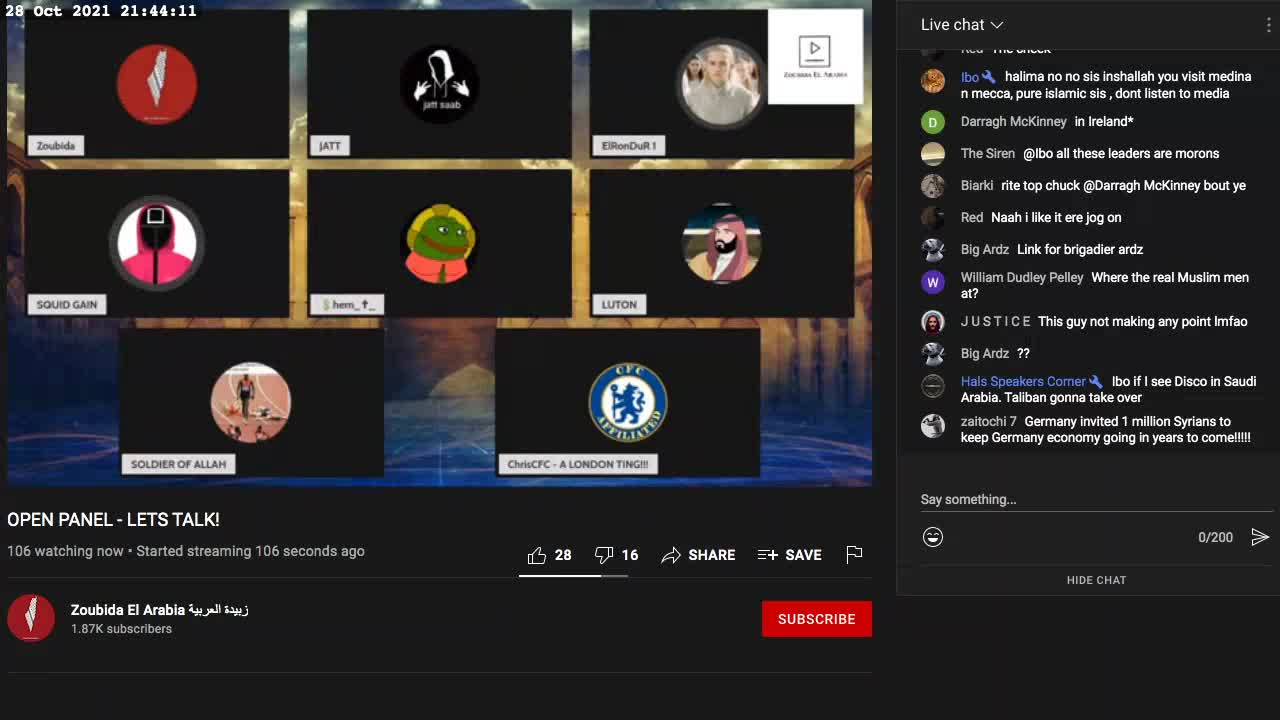
Task: Click the Say something chat input
Action: 1095,499
